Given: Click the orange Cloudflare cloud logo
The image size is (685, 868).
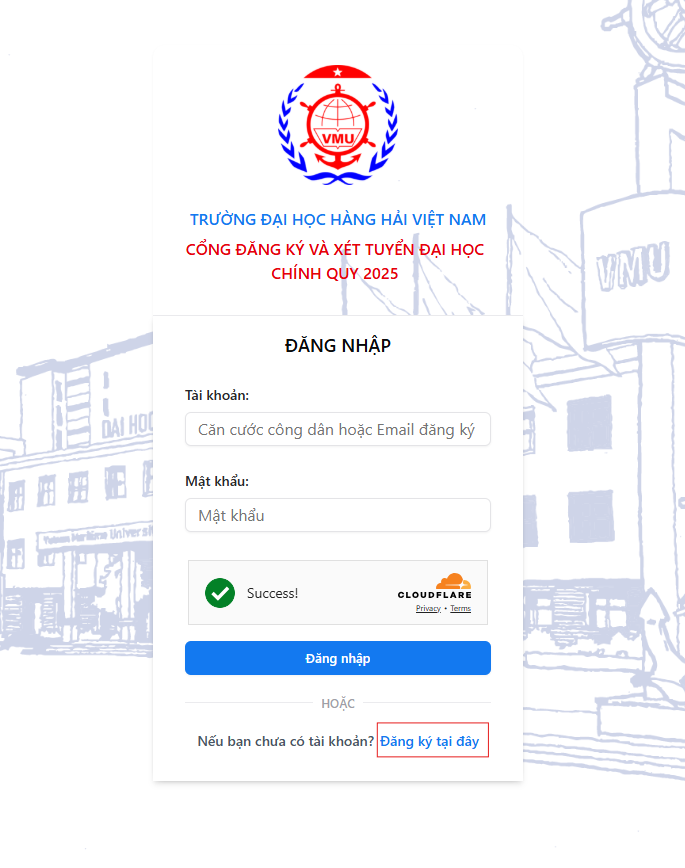Looking at the screenshot, I should coord(454,581).
